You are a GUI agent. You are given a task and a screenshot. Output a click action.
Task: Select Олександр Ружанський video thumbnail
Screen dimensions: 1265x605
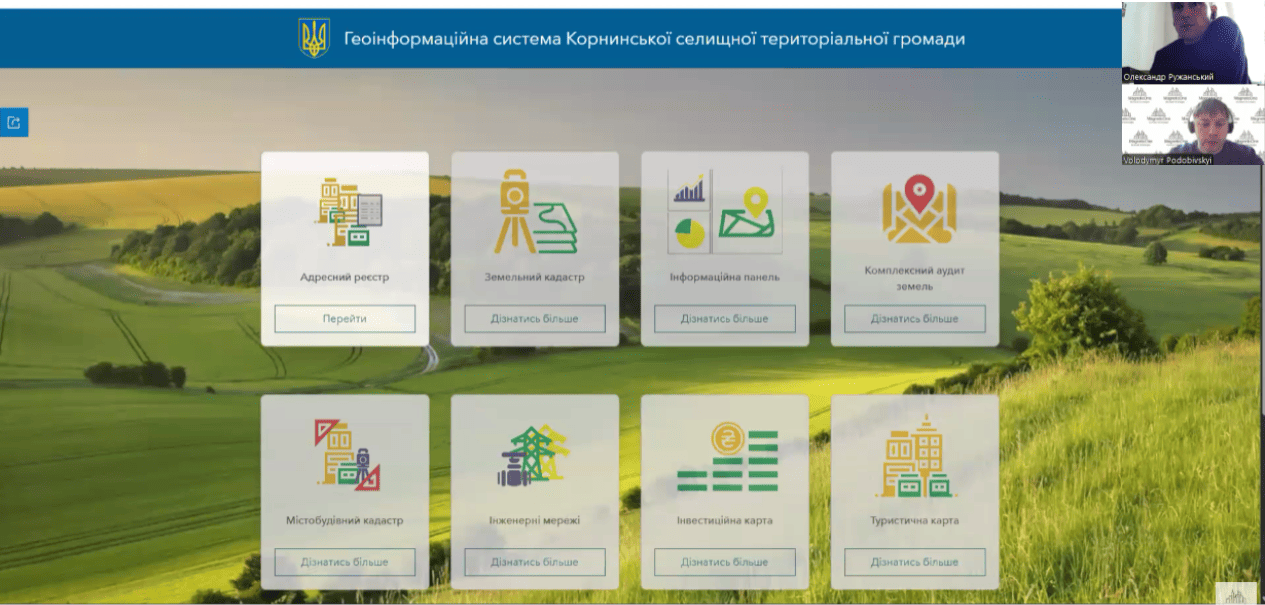[1193, 42]
